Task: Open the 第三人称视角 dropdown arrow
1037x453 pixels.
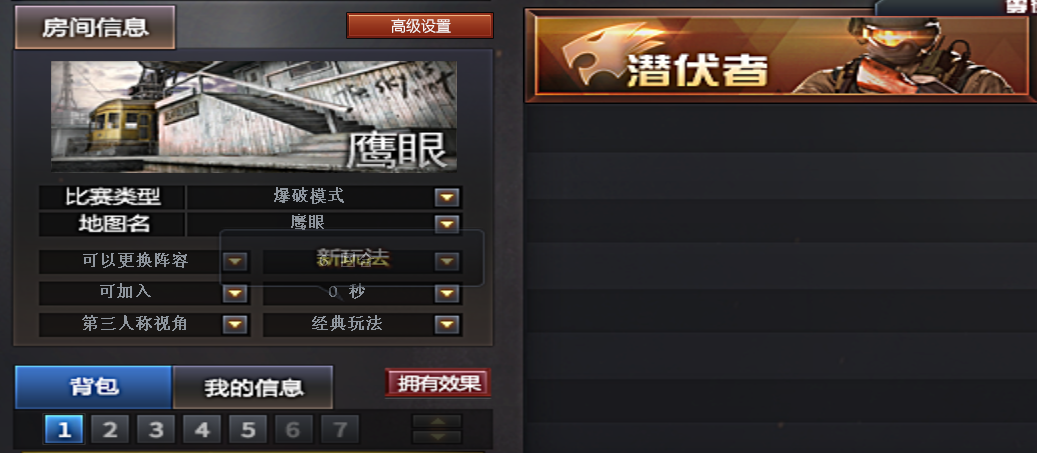Action: click(235, 324)
